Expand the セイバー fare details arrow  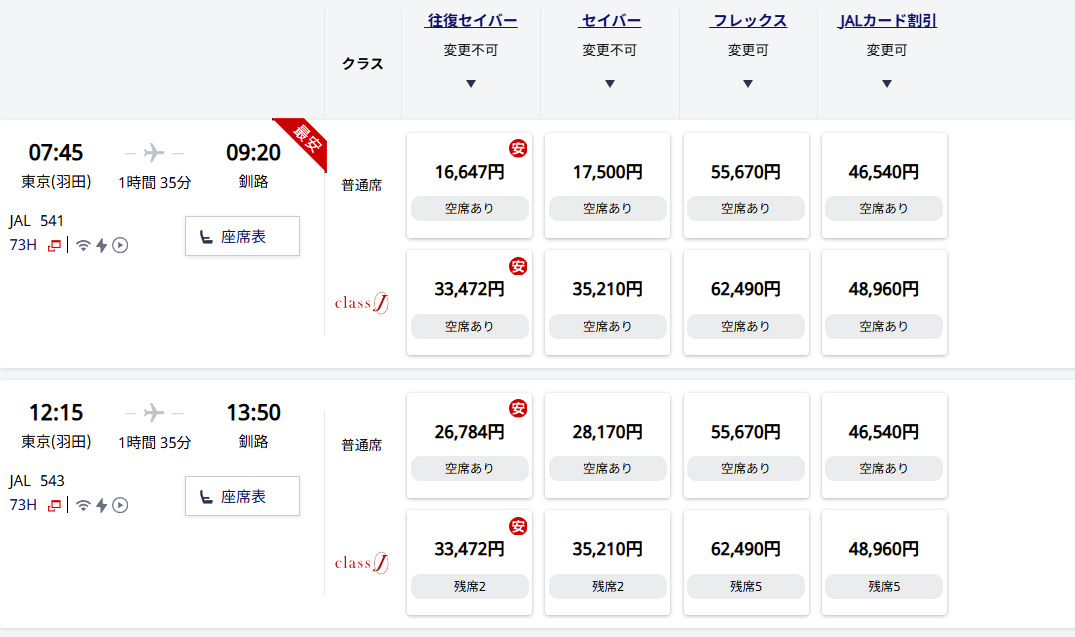[x=610, y=84]
